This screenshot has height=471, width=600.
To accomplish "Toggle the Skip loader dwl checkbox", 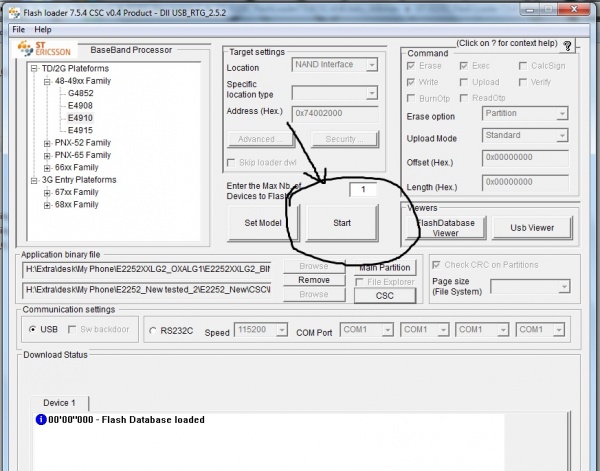I will point(231,163).
